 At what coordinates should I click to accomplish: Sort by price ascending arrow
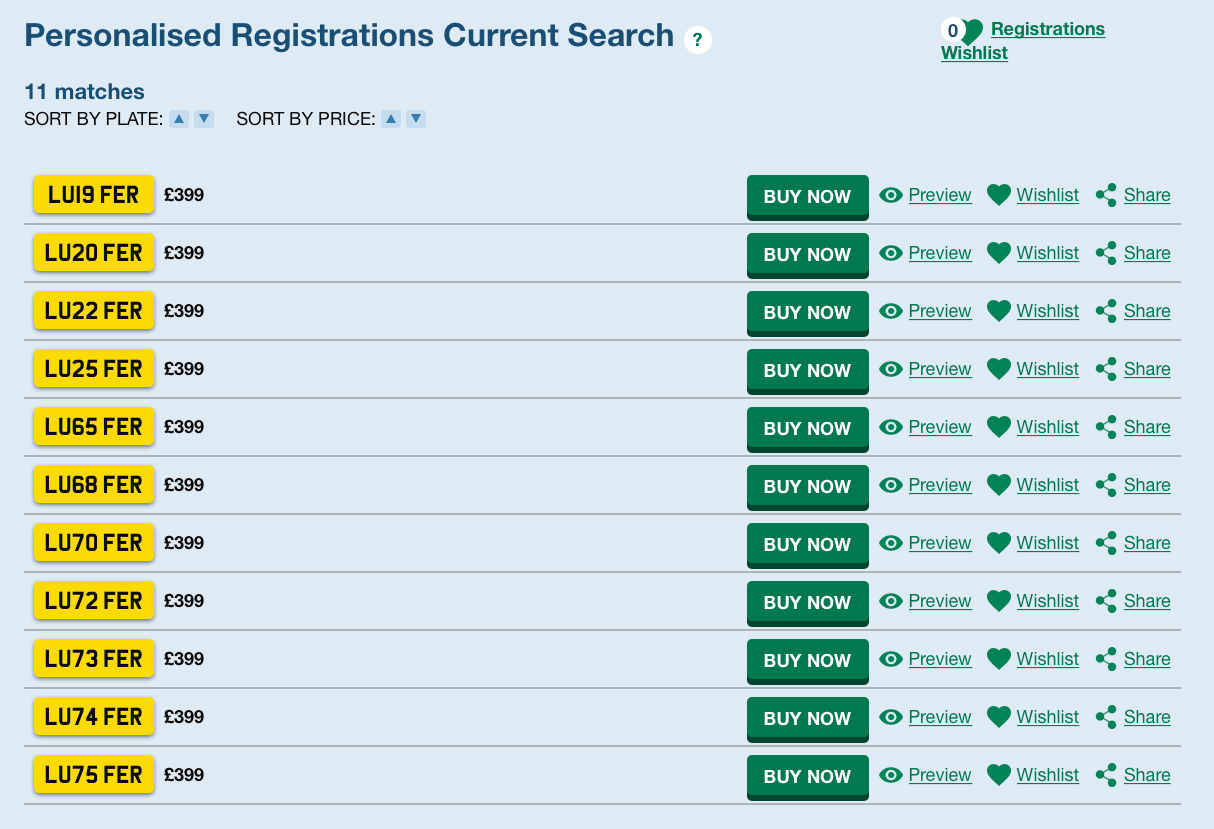[392, 119]
